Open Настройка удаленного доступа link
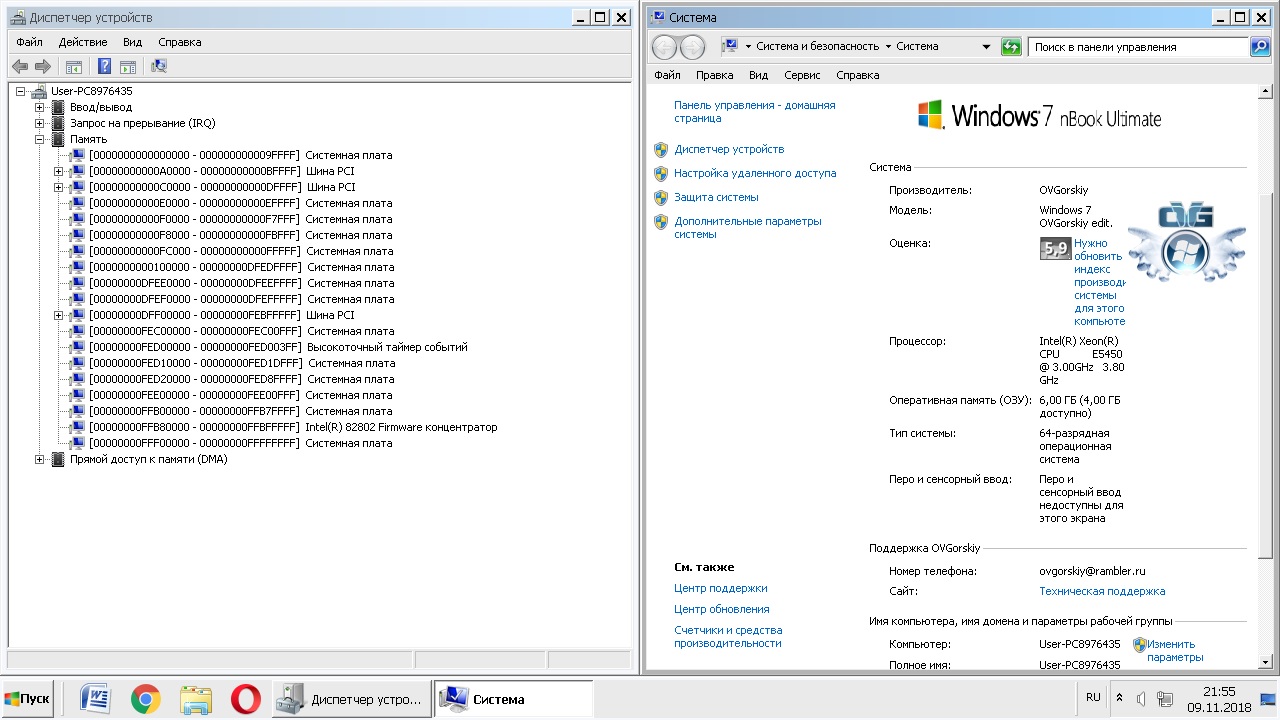 point(755,173)
